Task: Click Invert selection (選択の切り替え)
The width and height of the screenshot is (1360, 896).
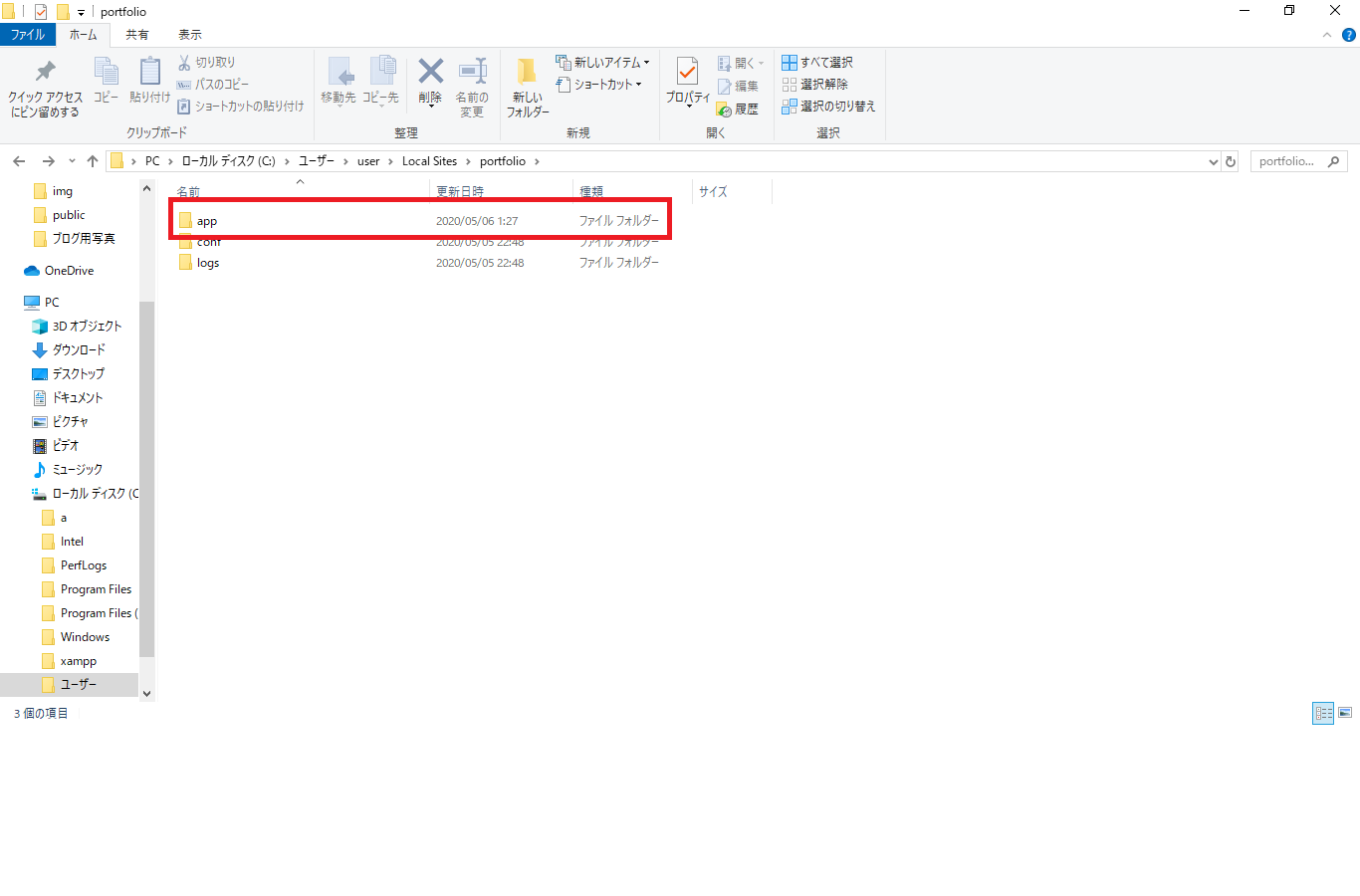Action: [x=828, y=107]
